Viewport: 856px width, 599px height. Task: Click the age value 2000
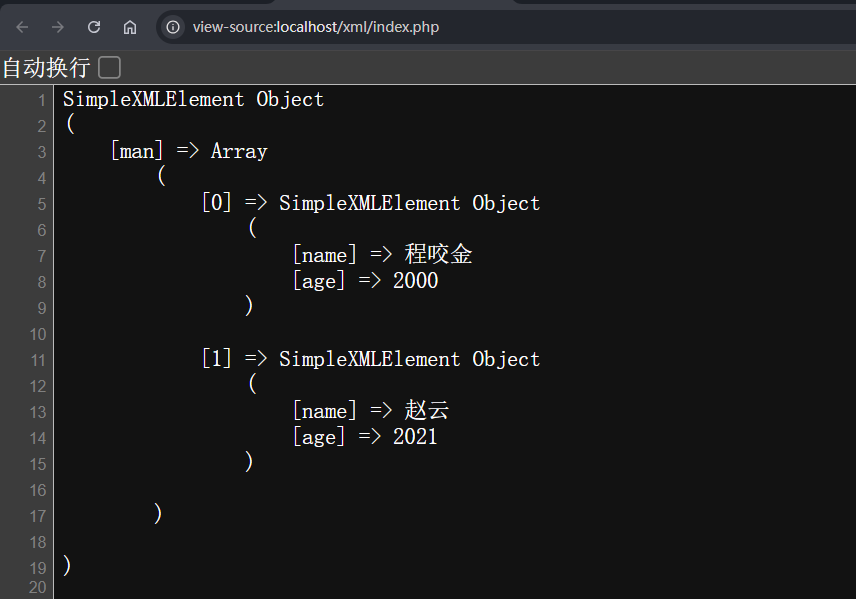(415, 281)
